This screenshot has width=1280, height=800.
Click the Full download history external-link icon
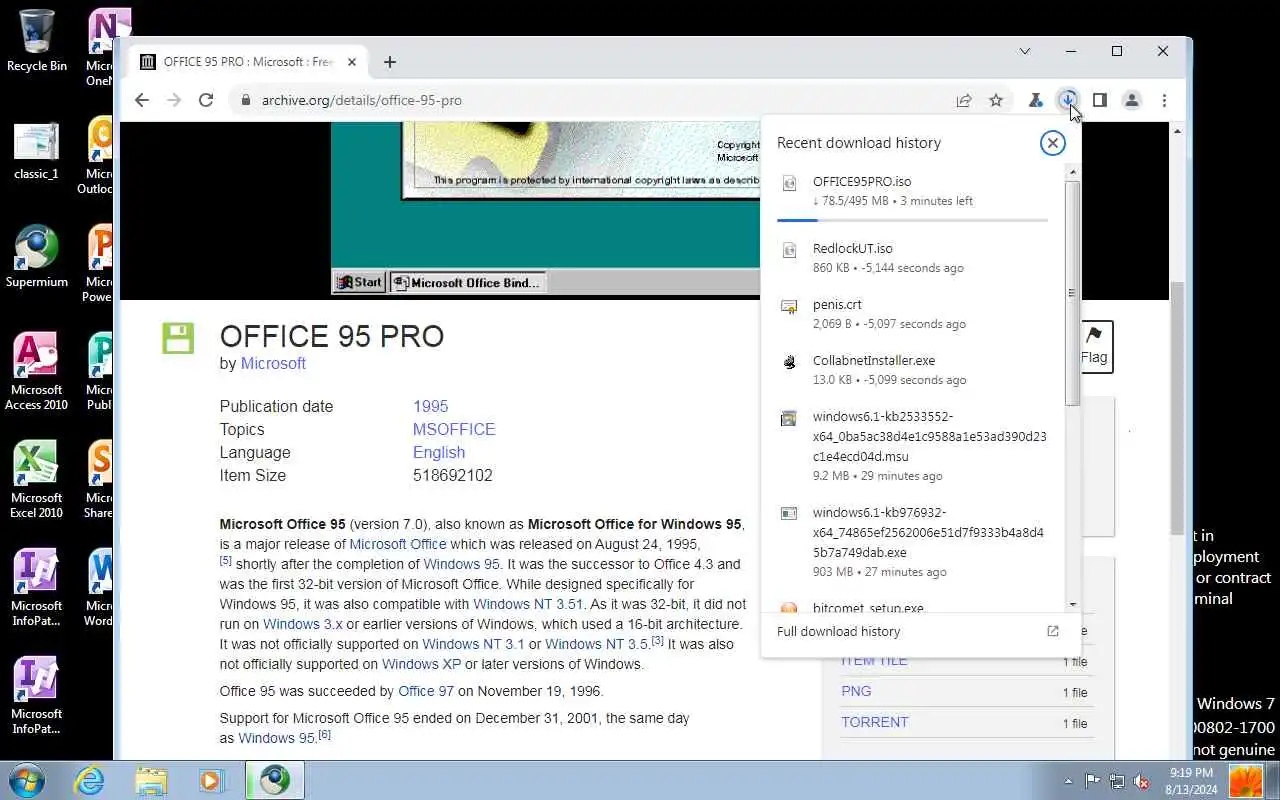click(x=1052, y=631)
